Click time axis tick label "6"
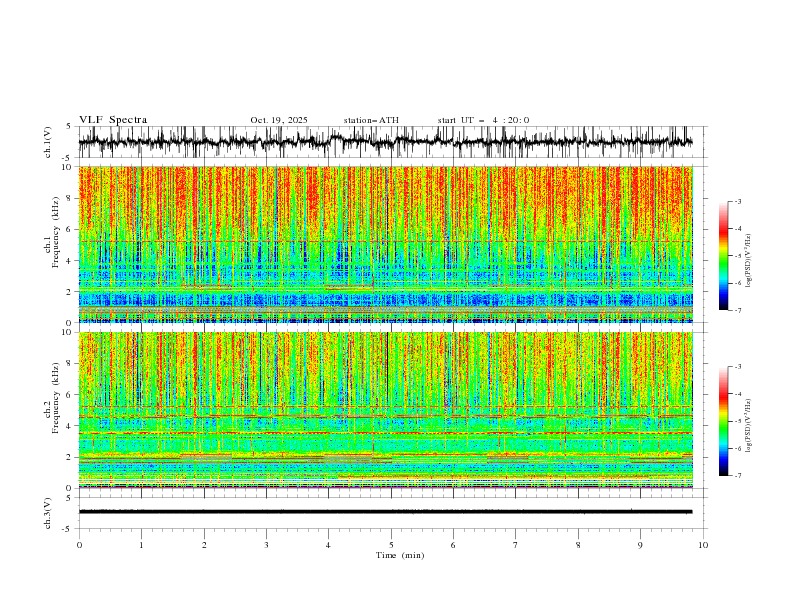The width and height of the screenshot is (792, 612). [453, 545]
